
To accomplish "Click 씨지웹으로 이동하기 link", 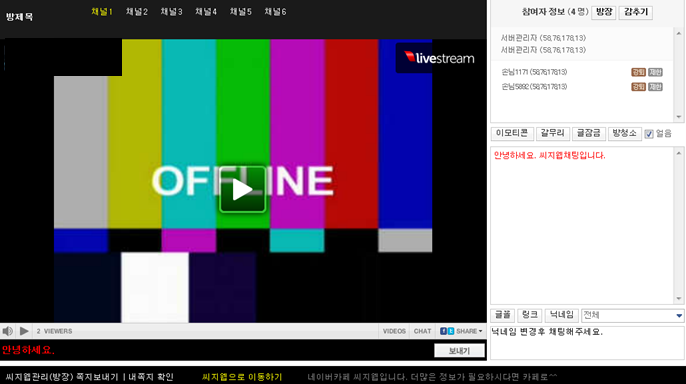I will [x=242, y=377].
